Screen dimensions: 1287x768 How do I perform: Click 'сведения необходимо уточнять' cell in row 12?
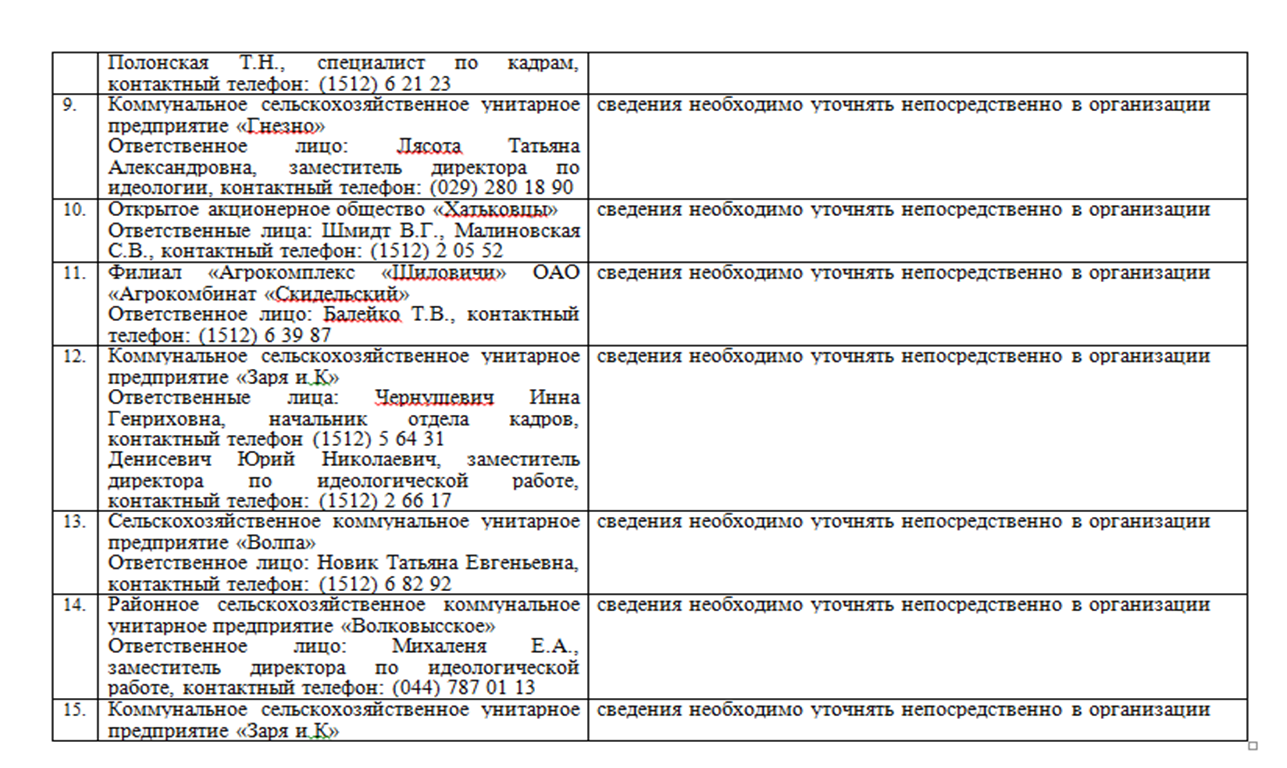918,428
